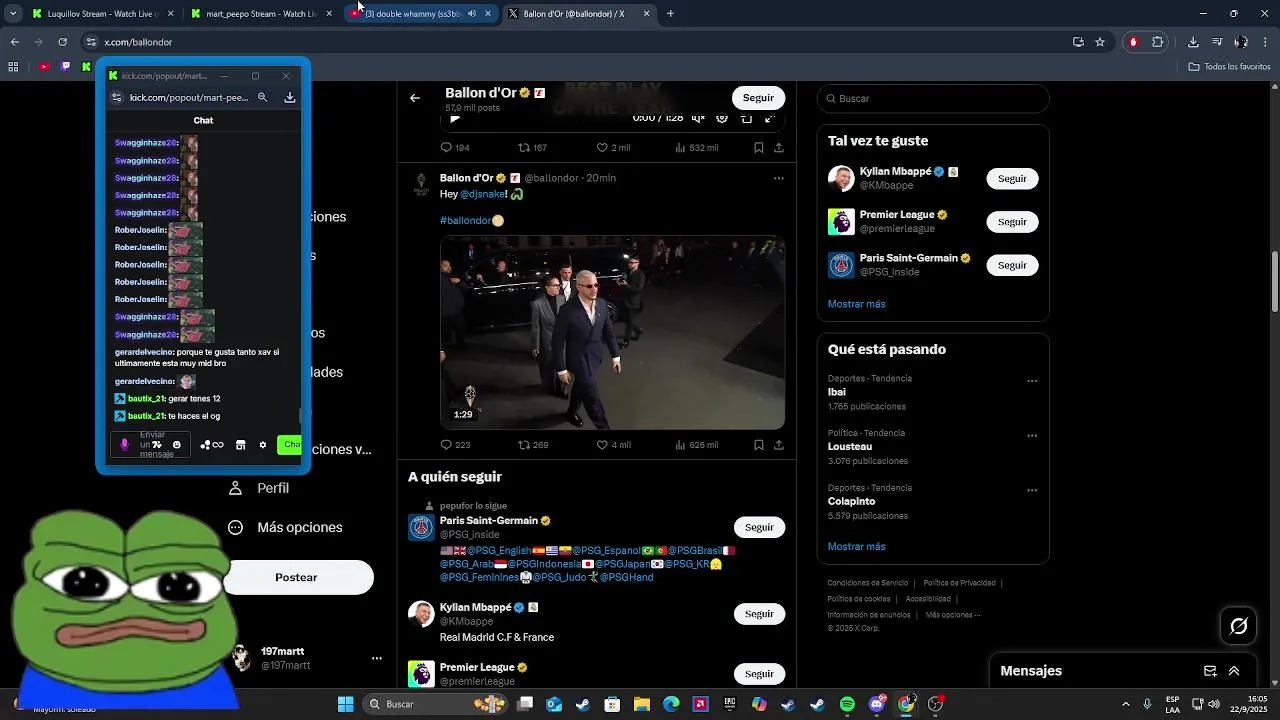Open the Kick chat shop icon
Viewport: 1280px width, 720px height.
[x=240, y=445]
